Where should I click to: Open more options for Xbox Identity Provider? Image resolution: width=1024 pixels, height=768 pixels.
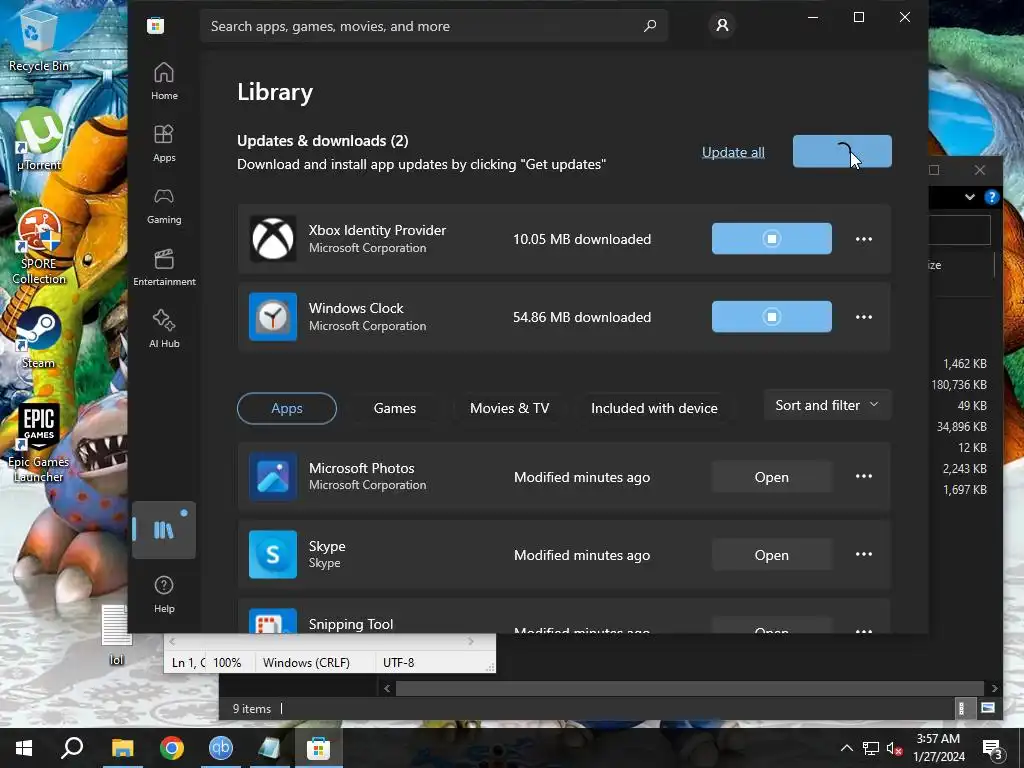pos(863,239)
